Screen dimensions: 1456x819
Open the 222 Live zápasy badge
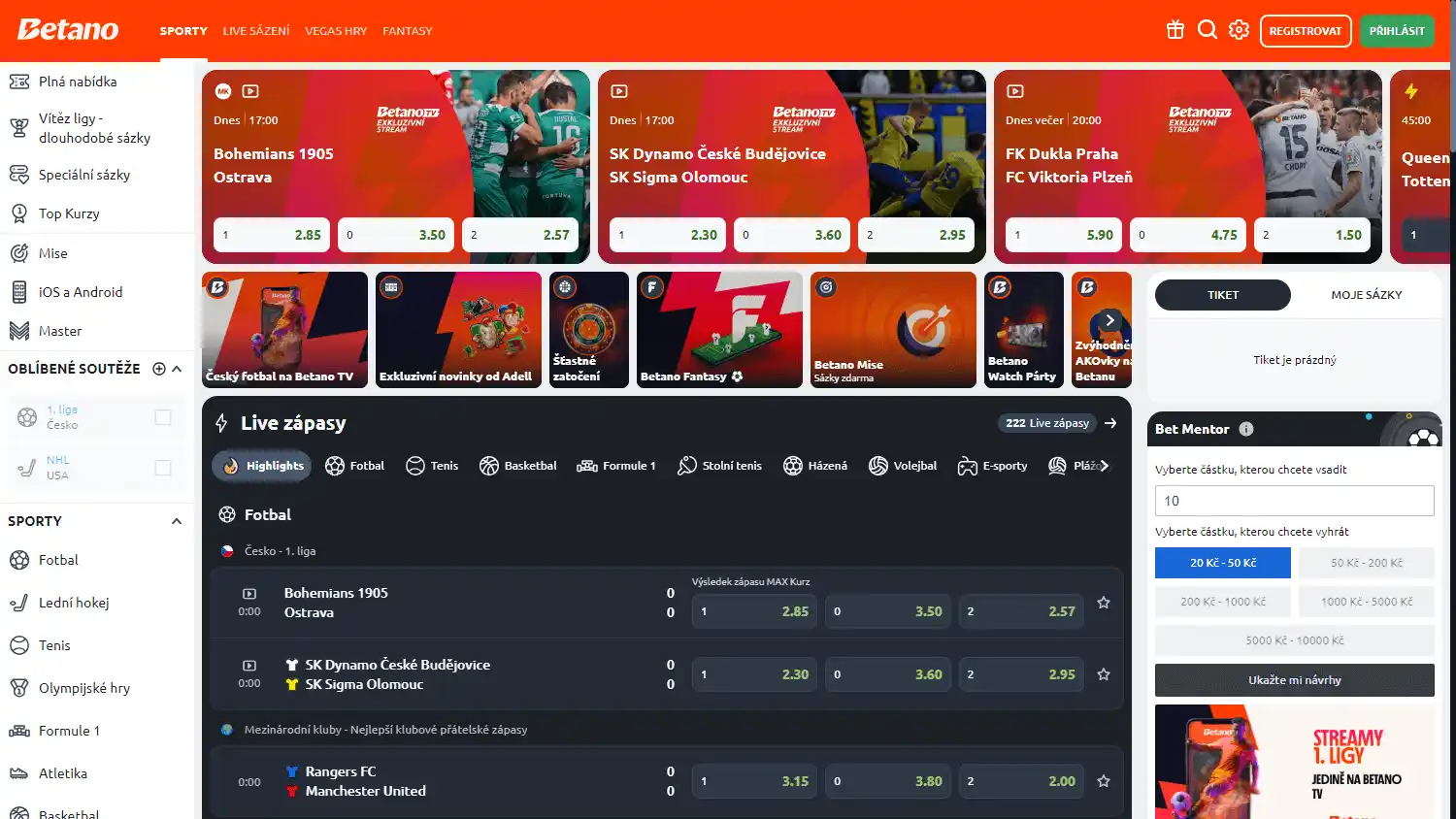click(x=1047, y=423)
